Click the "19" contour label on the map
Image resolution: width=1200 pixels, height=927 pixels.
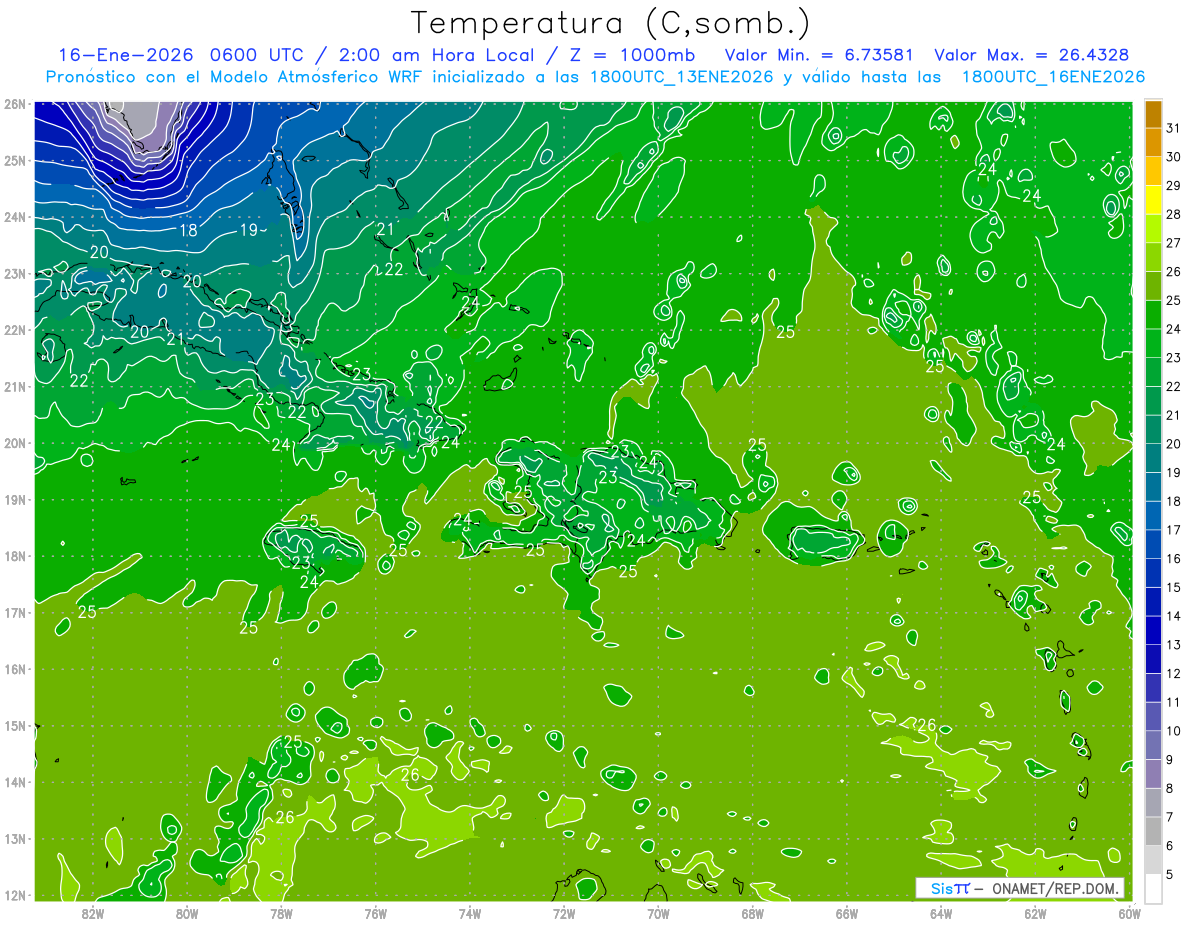coord(249,230)
